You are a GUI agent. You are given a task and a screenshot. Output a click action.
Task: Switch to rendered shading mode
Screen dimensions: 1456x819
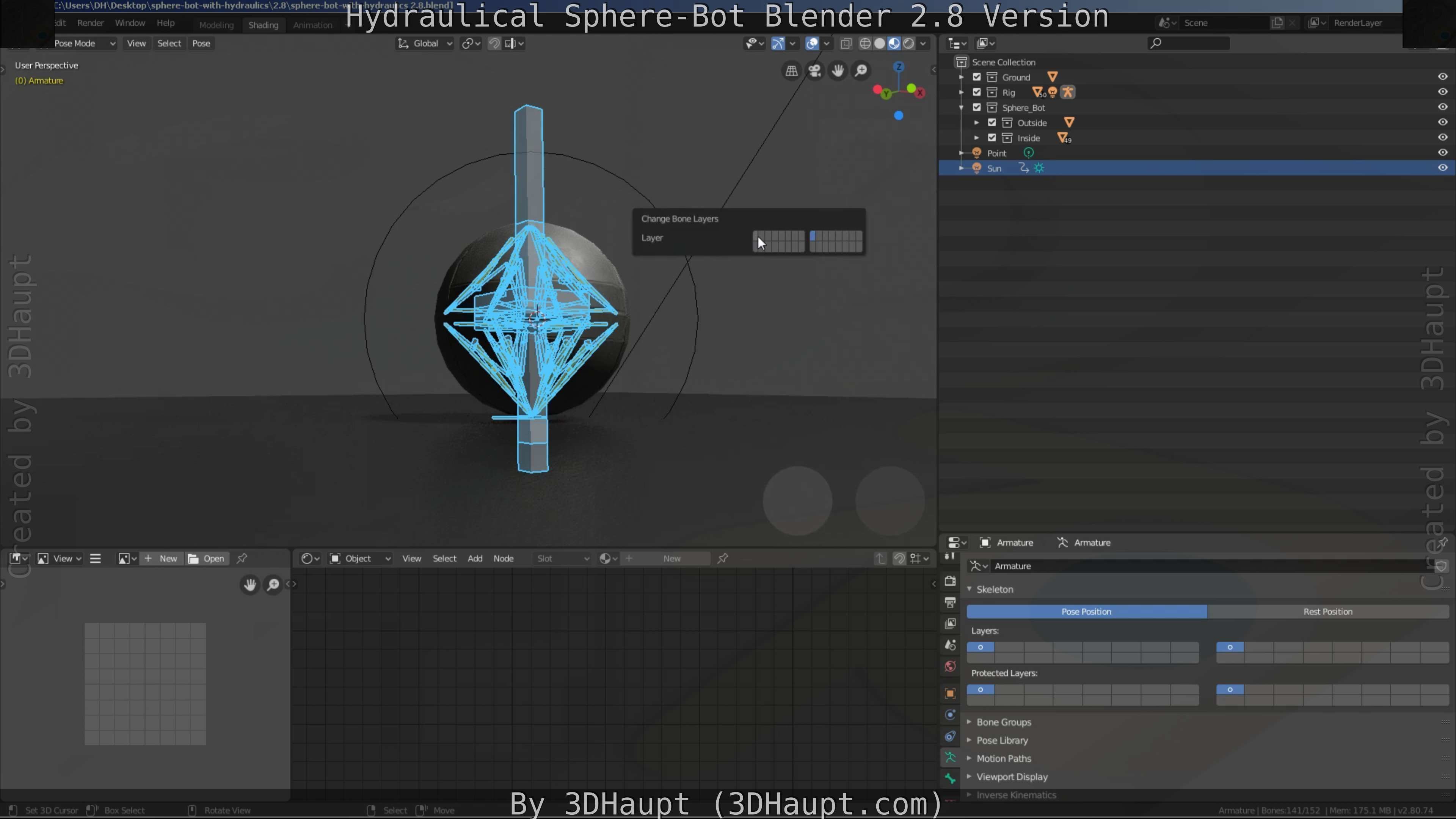pos(909,44)
